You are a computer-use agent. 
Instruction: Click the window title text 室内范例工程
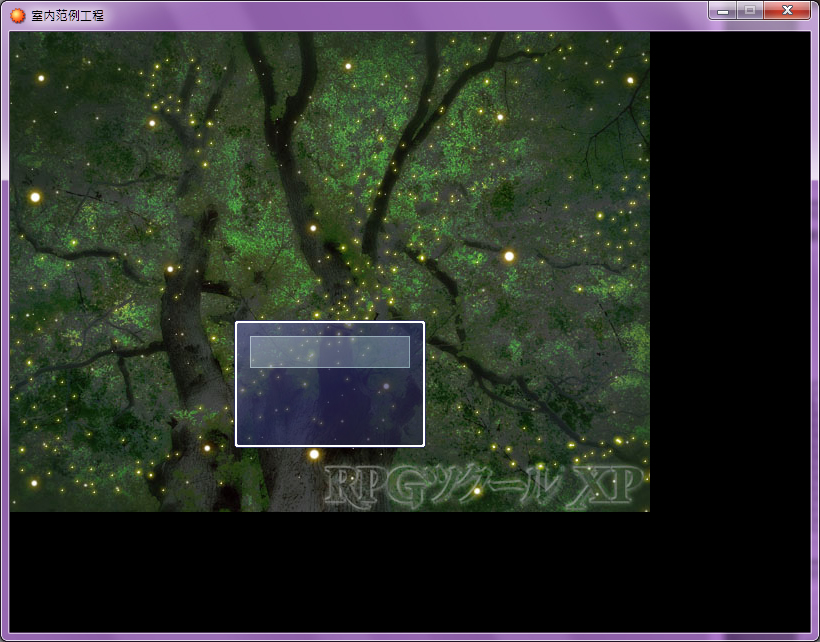coord(67,16)
